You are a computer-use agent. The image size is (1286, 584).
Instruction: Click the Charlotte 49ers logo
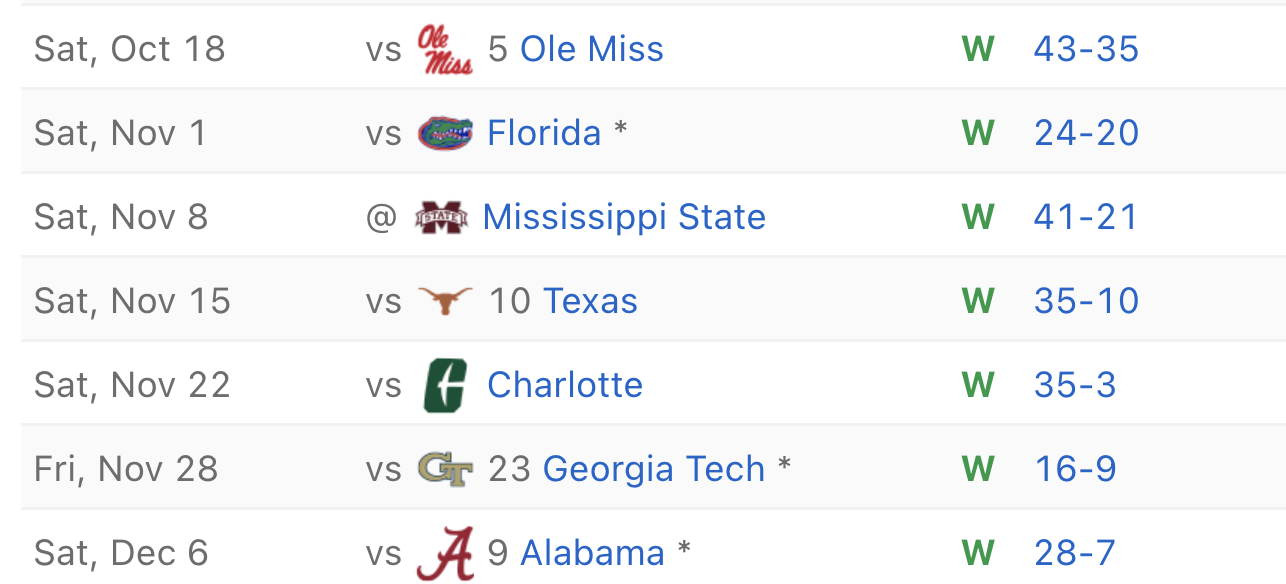pos(445,385)
